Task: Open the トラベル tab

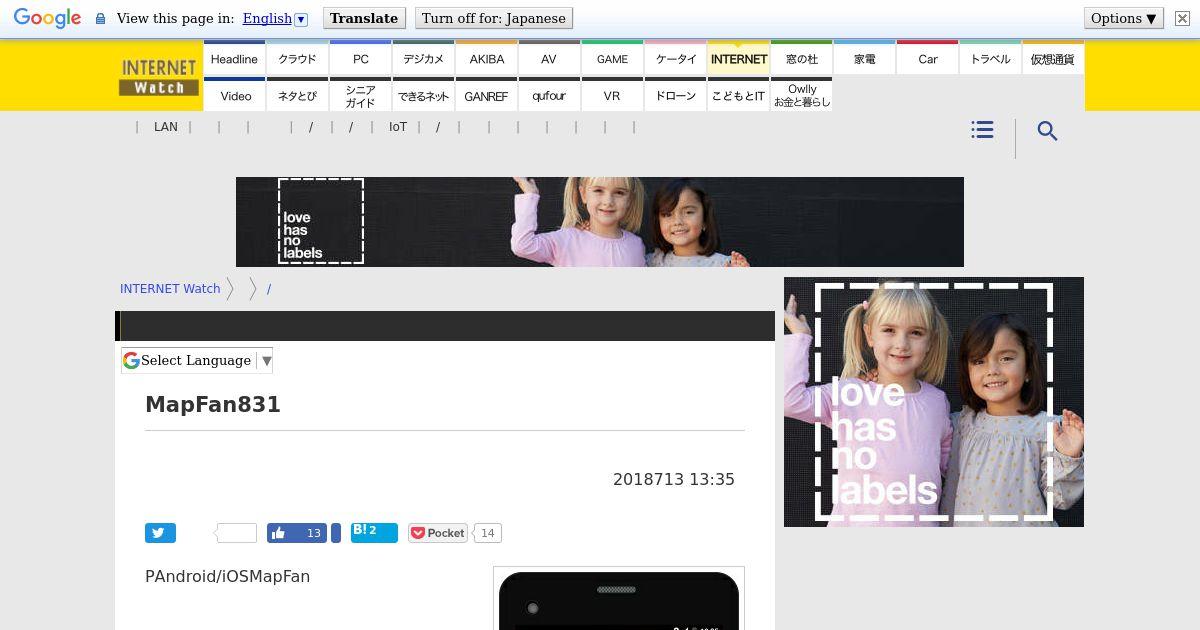Action: [990, 58]
